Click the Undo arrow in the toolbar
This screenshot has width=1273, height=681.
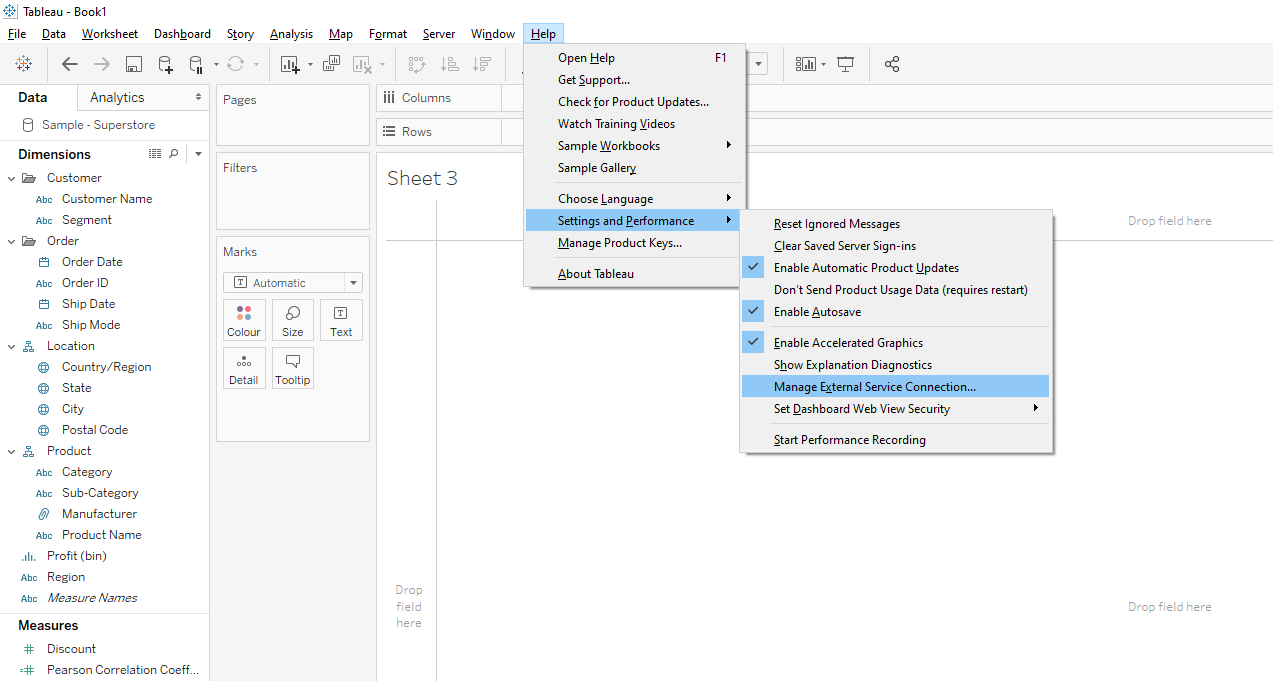click(x=69, y=64)
